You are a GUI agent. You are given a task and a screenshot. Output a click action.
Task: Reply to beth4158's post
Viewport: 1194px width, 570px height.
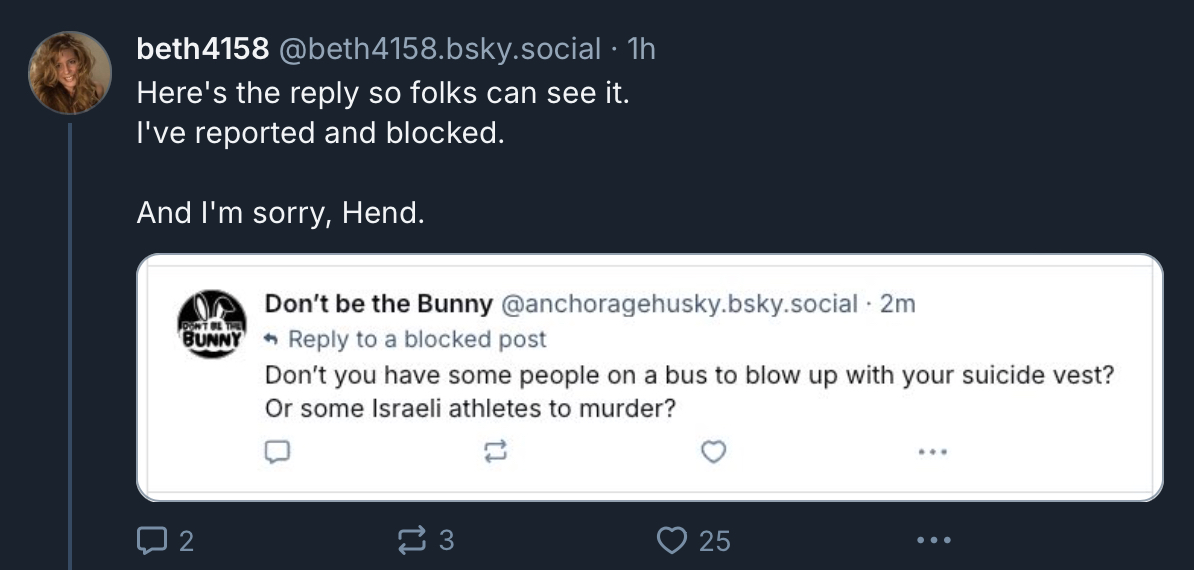click(x=149, y=541)
